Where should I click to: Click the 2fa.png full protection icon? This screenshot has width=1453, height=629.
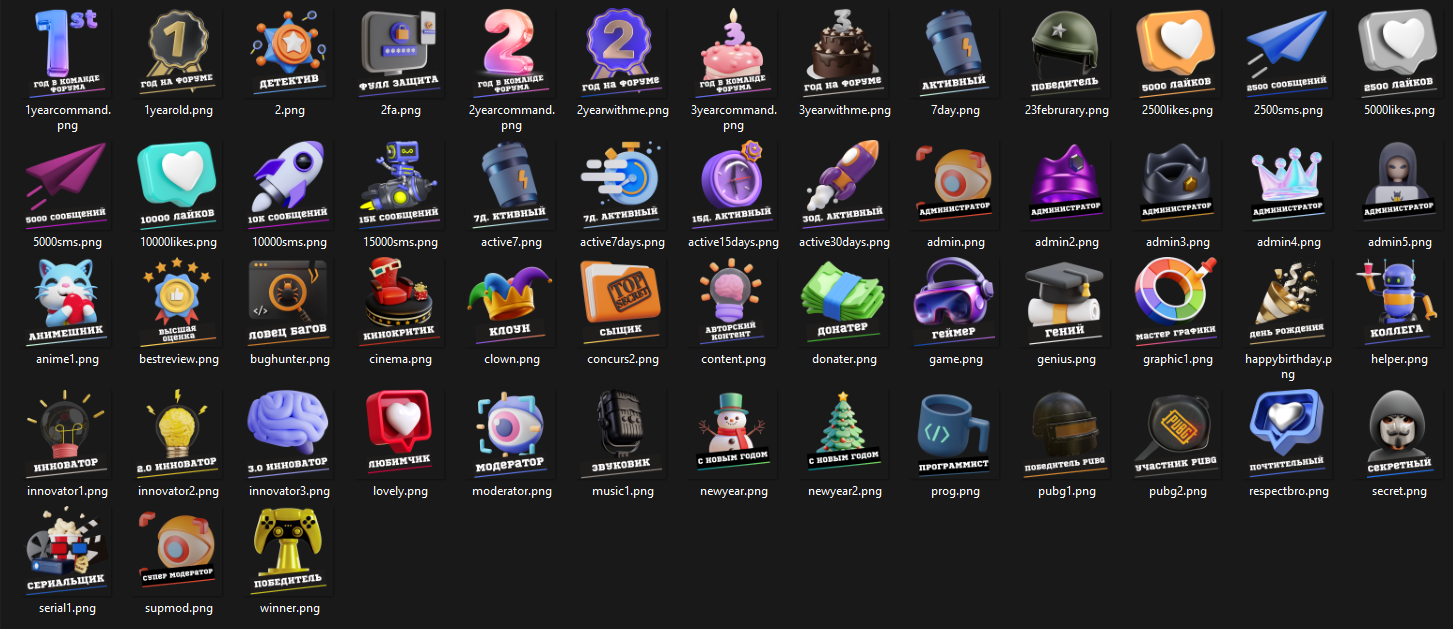coord(400,53)
